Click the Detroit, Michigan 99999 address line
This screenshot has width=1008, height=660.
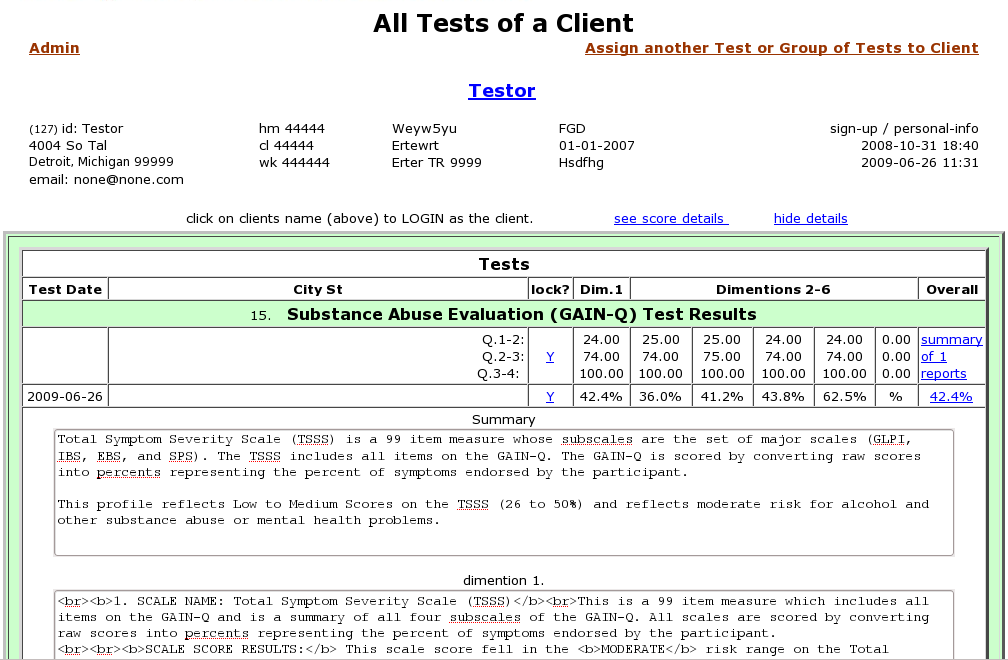click(101, 162)
